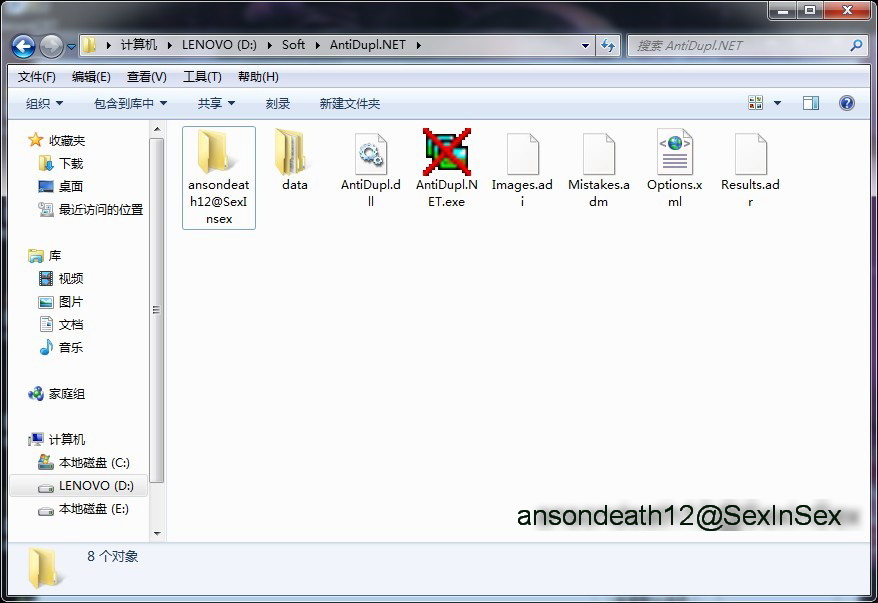The image size is (878, 603).
Task: Click the navigation pane scrollbar thumb
Action: [157, 310]
